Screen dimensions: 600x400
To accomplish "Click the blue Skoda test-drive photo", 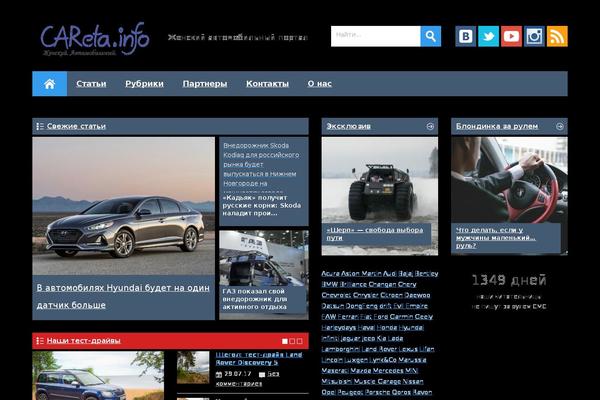I will 98,376.
